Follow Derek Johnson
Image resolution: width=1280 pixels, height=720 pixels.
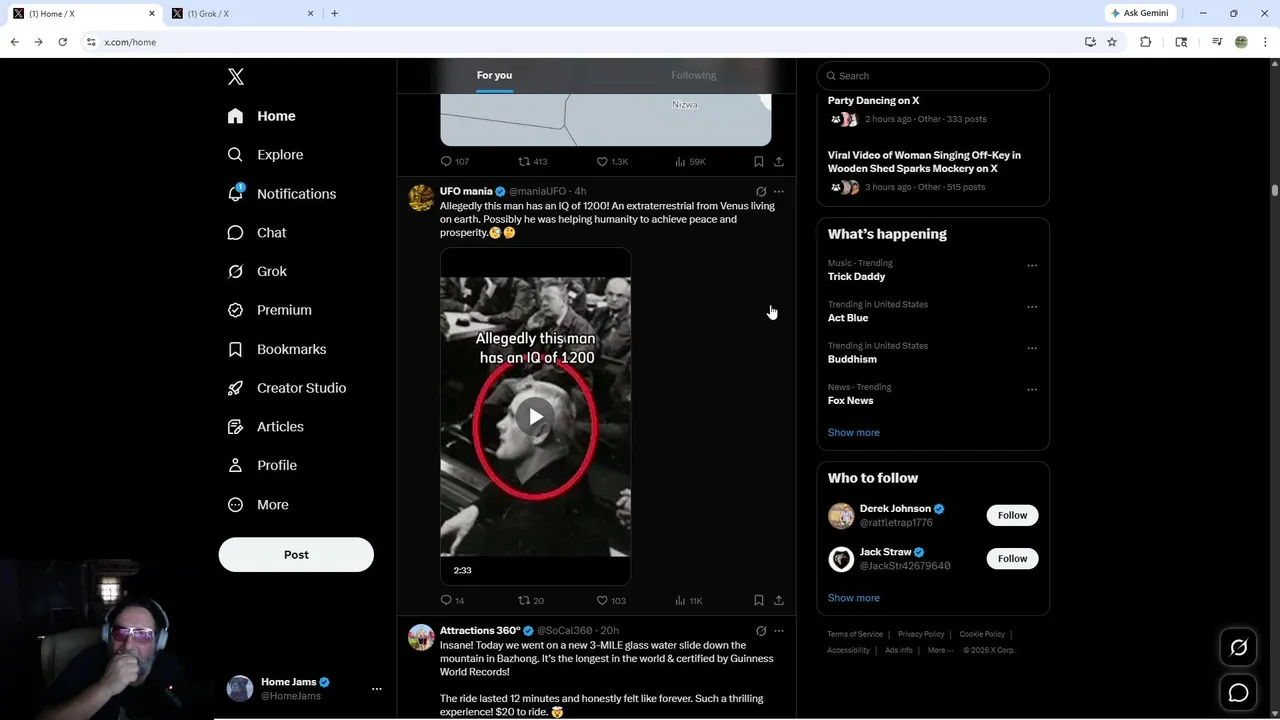[x=1012, y=515]
